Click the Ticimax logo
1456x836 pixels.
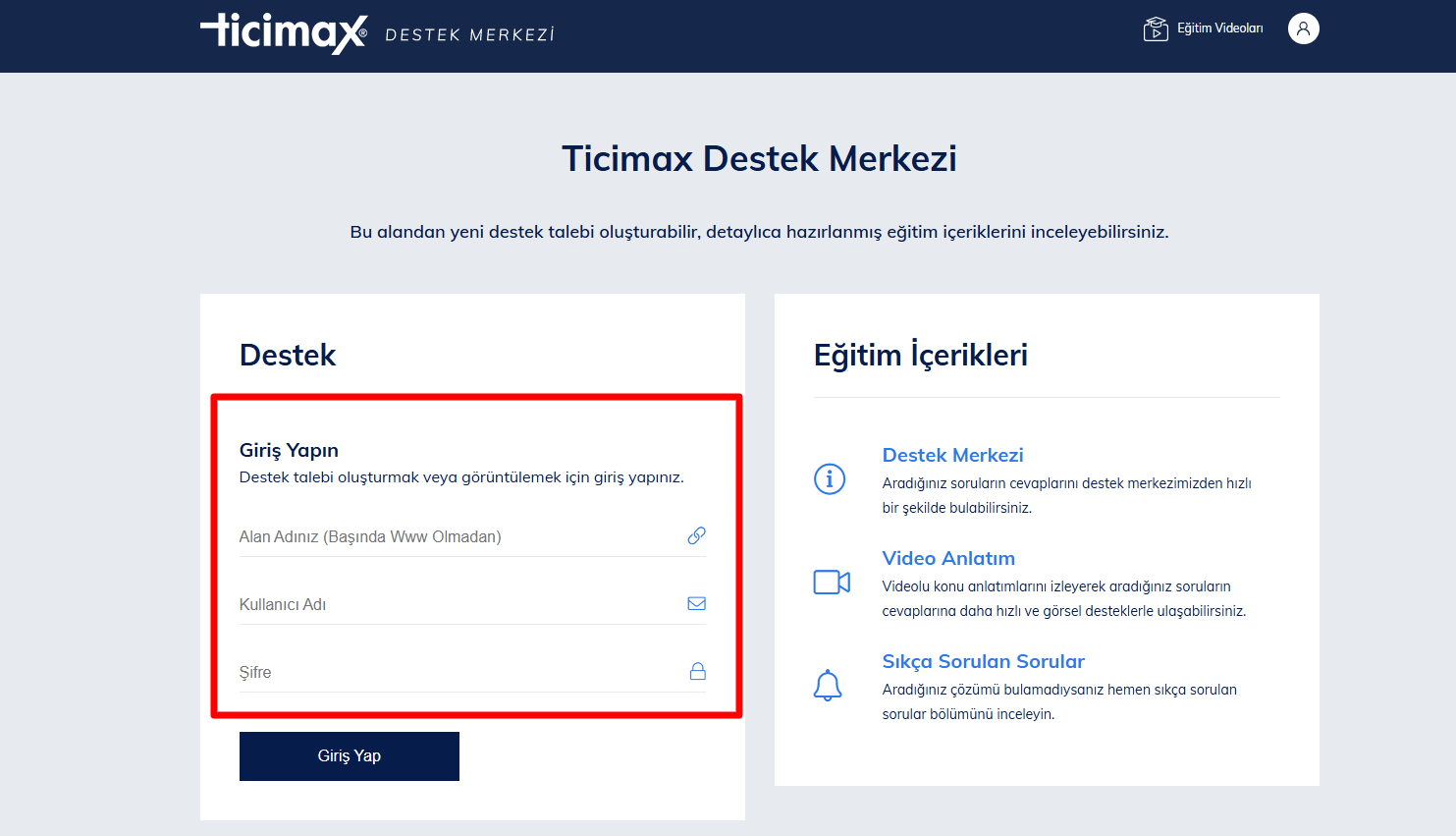tap(284, 33)
